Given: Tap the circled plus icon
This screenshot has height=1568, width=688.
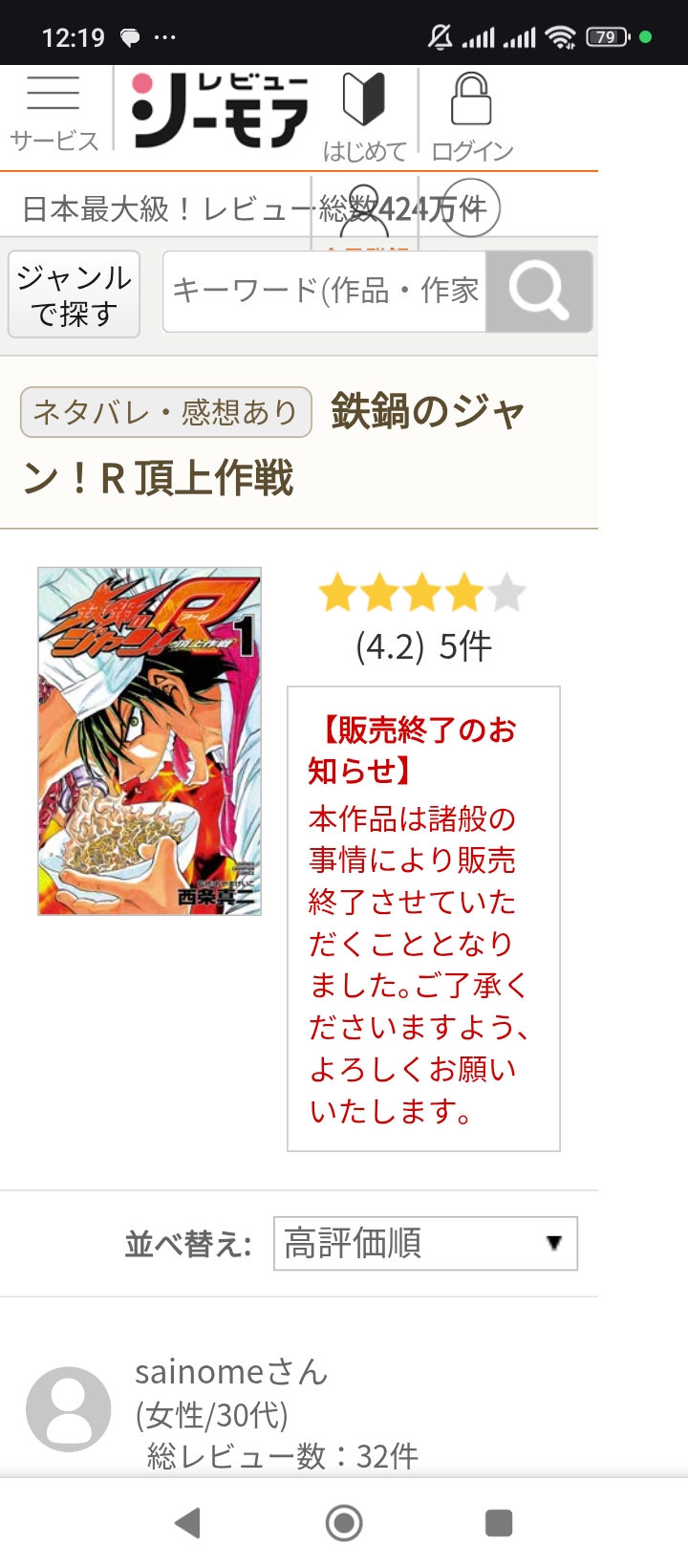Looking at the screenshot, I should [472, 207].
